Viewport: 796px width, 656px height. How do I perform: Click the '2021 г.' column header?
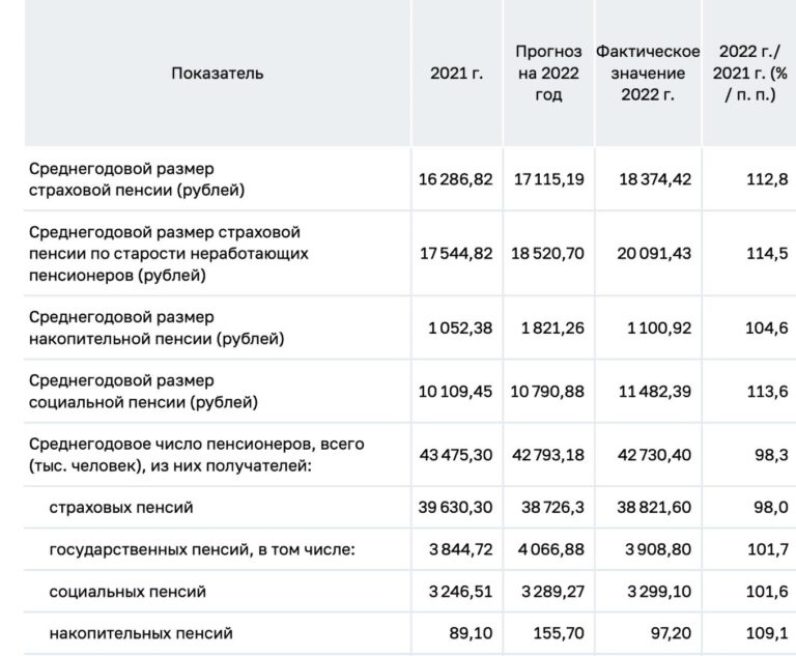click(456, 73)
